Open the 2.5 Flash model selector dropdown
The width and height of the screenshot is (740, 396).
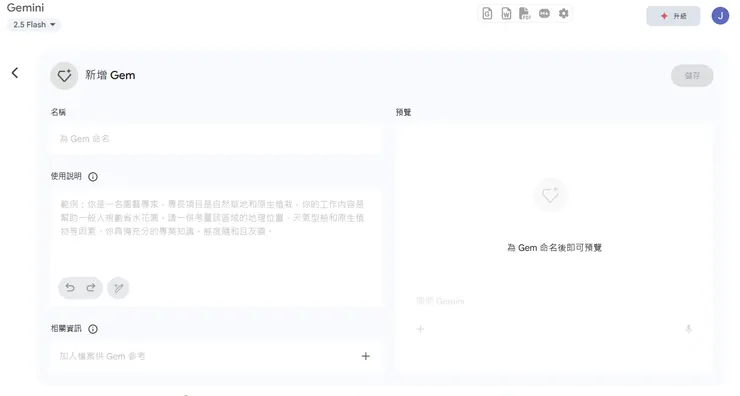point(34,25)
